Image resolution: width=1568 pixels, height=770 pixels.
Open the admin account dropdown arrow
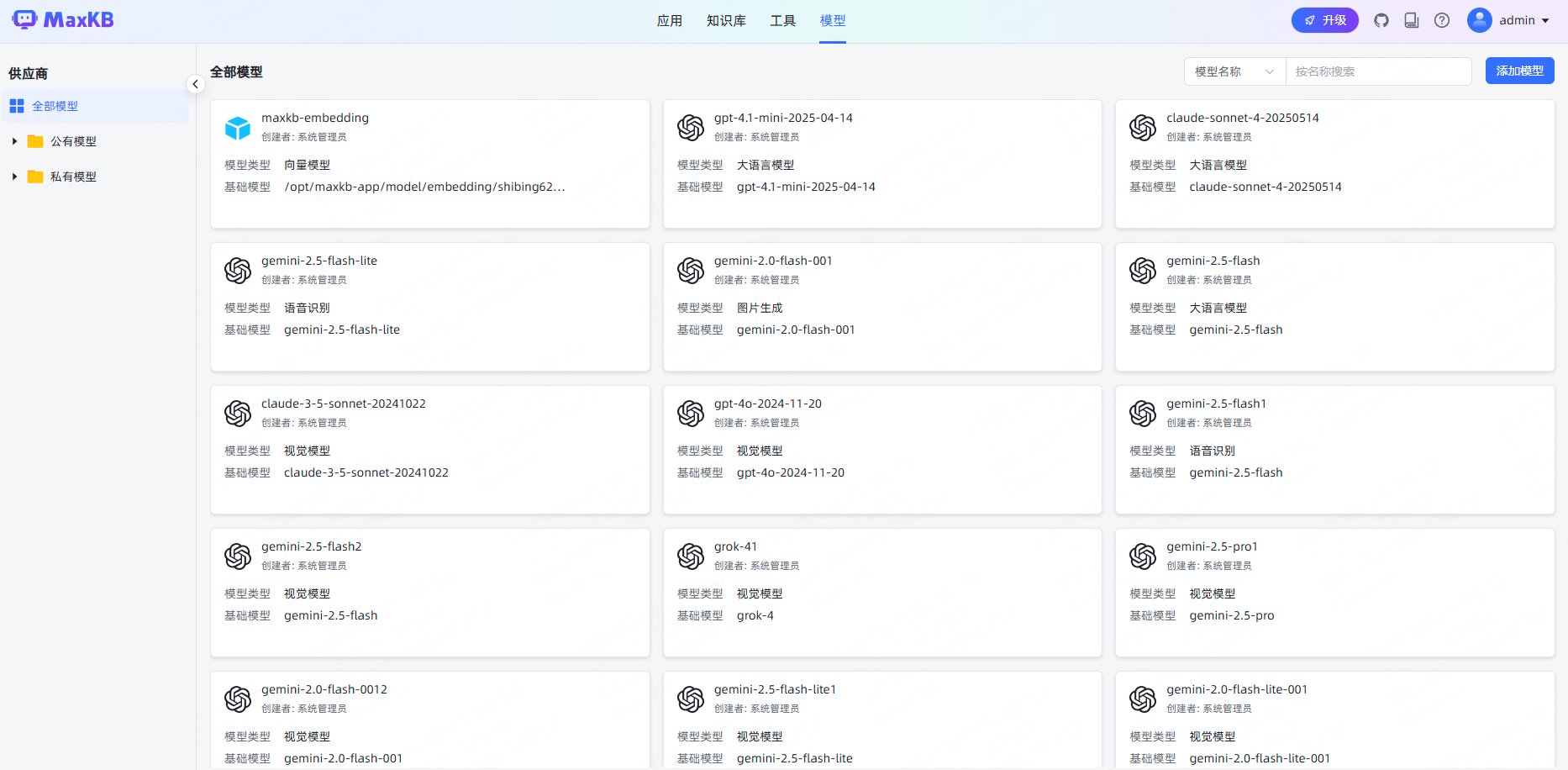1545,21
